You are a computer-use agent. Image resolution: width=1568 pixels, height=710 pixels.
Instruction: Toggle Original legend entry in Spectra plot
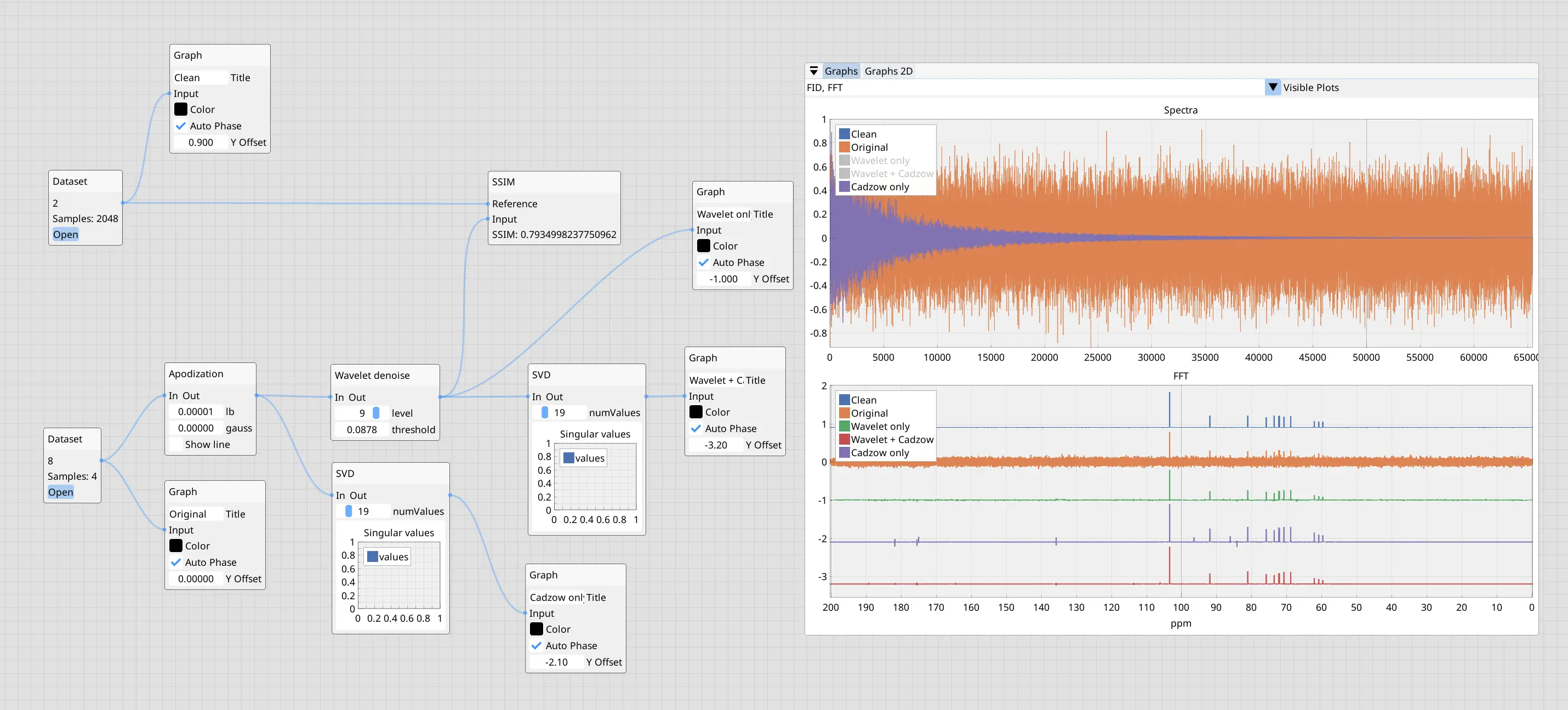863,147
